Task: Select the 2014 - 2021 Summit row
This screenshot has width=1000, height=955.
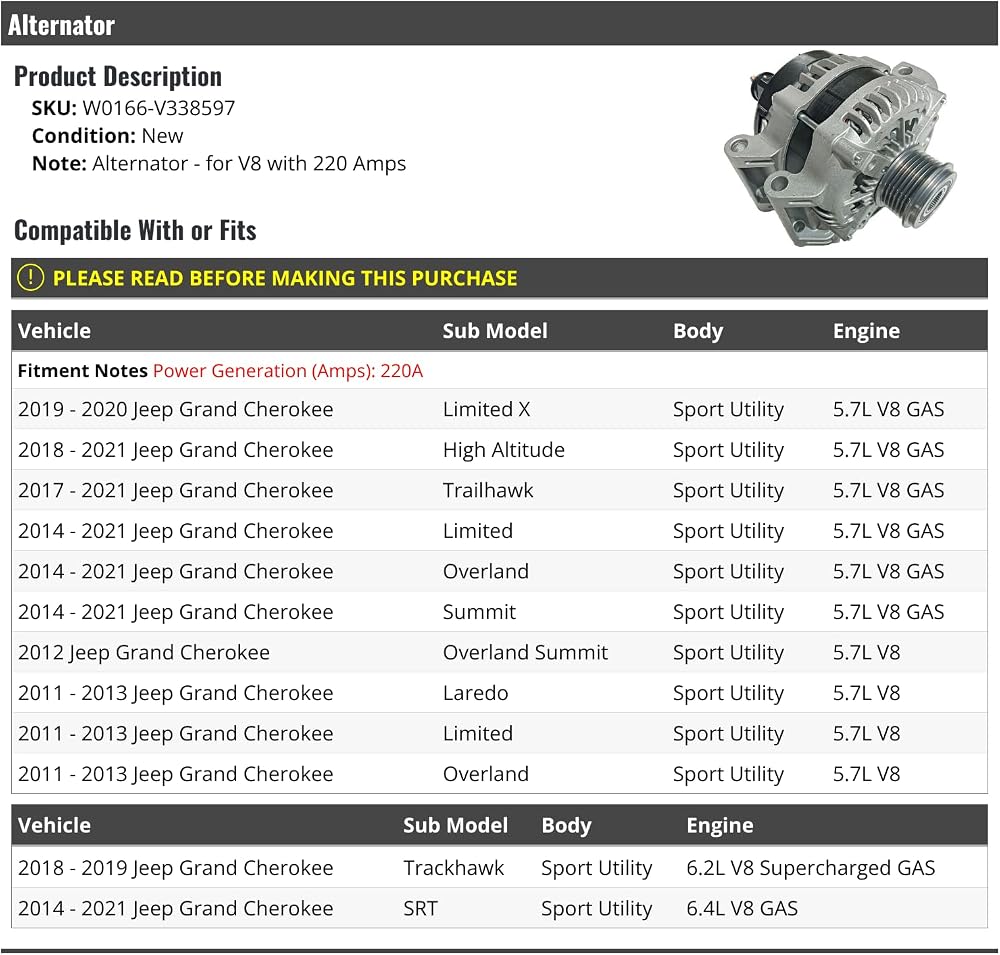Action: click(499, 612)
